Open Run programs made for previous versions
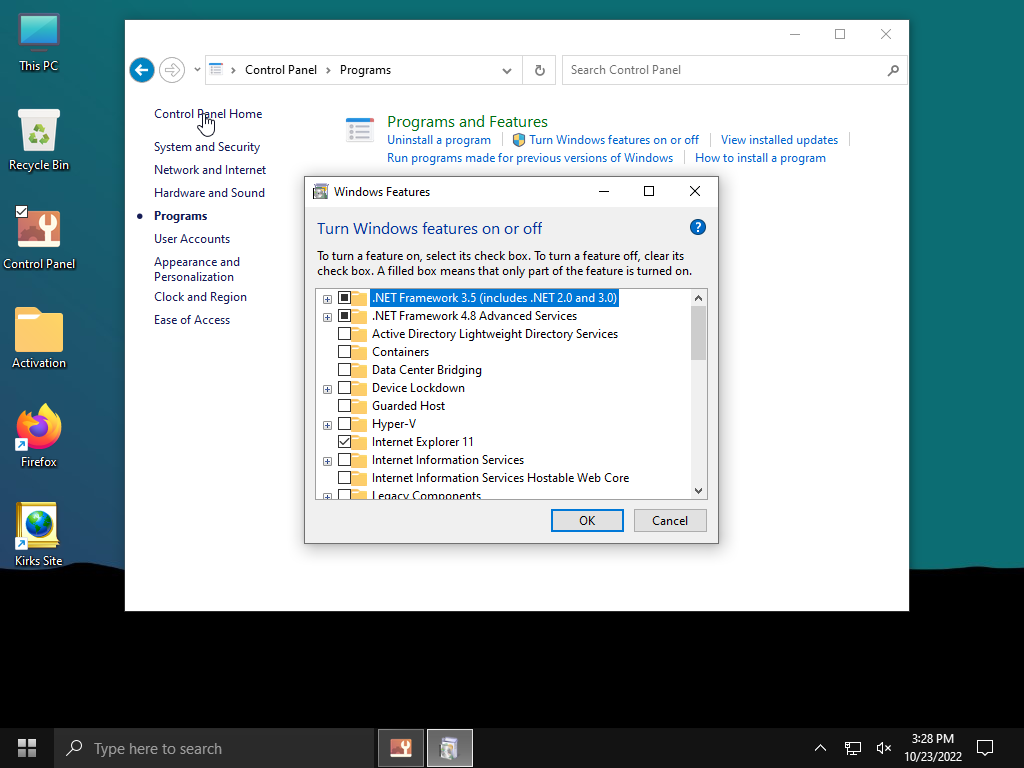This screenshot has height=768, width=1024. point(530,158)
